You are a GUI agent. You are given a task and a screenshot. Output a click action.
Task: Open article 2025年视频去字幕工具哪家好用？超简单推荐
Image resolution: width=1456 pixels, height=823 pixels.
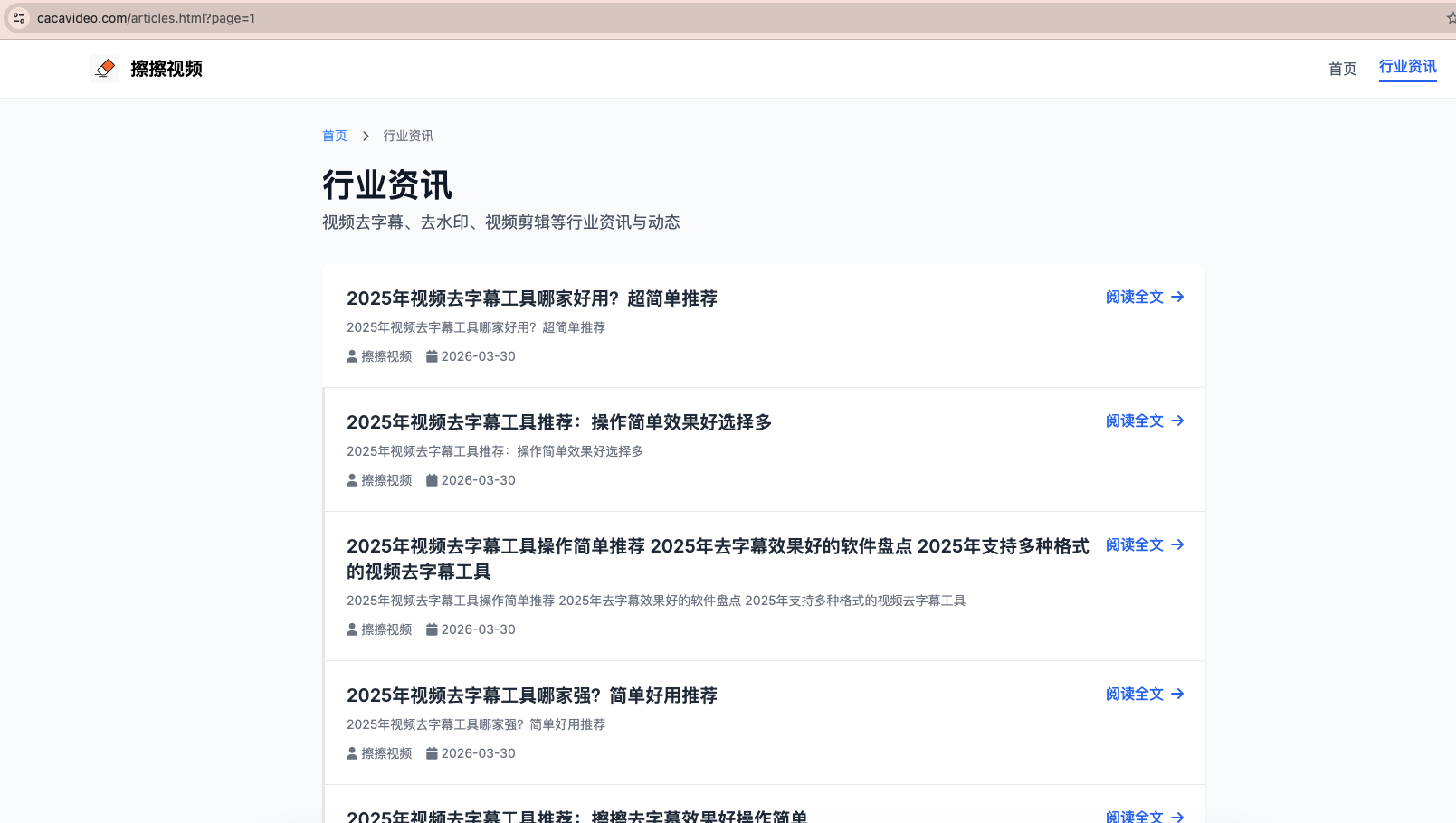click(x=532, y=298)
